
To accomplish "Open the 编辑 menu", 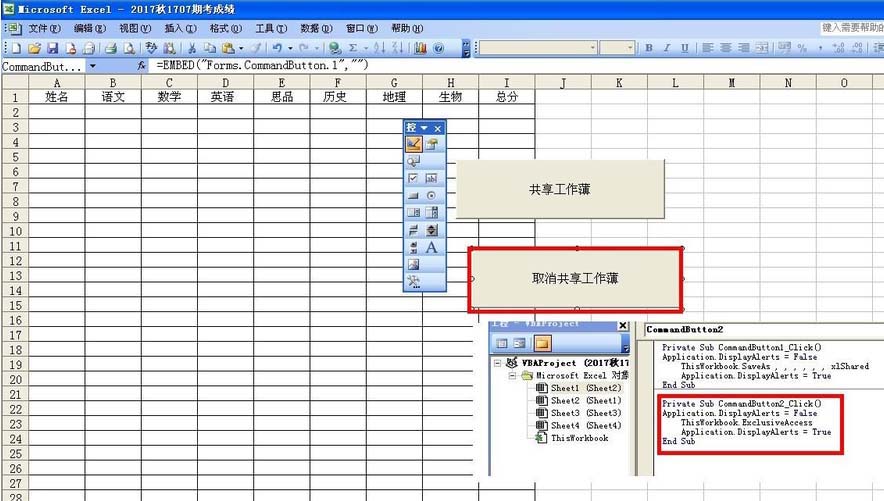I will click(x=90, y=28).
